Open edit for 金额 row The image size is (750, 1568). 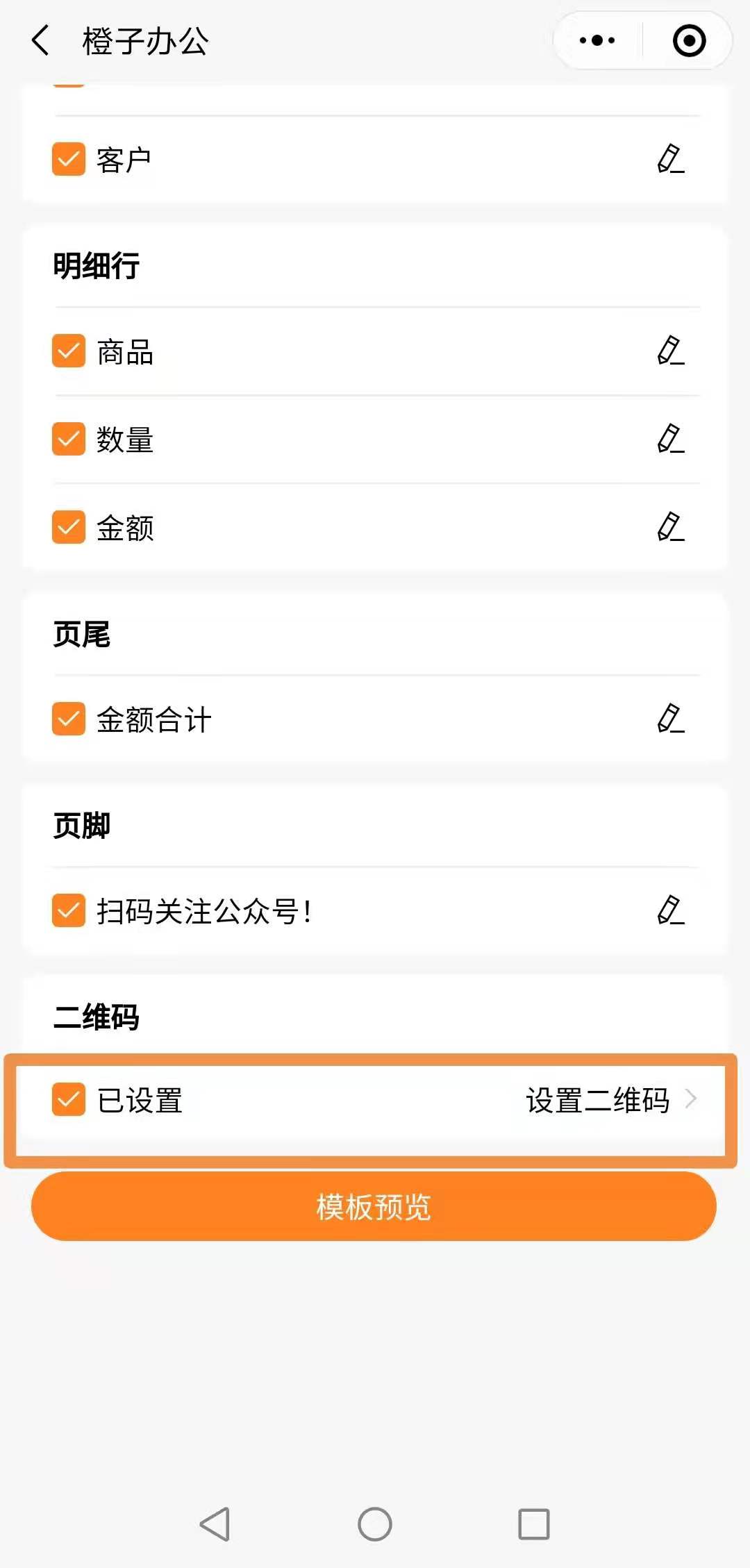[670, 527]
